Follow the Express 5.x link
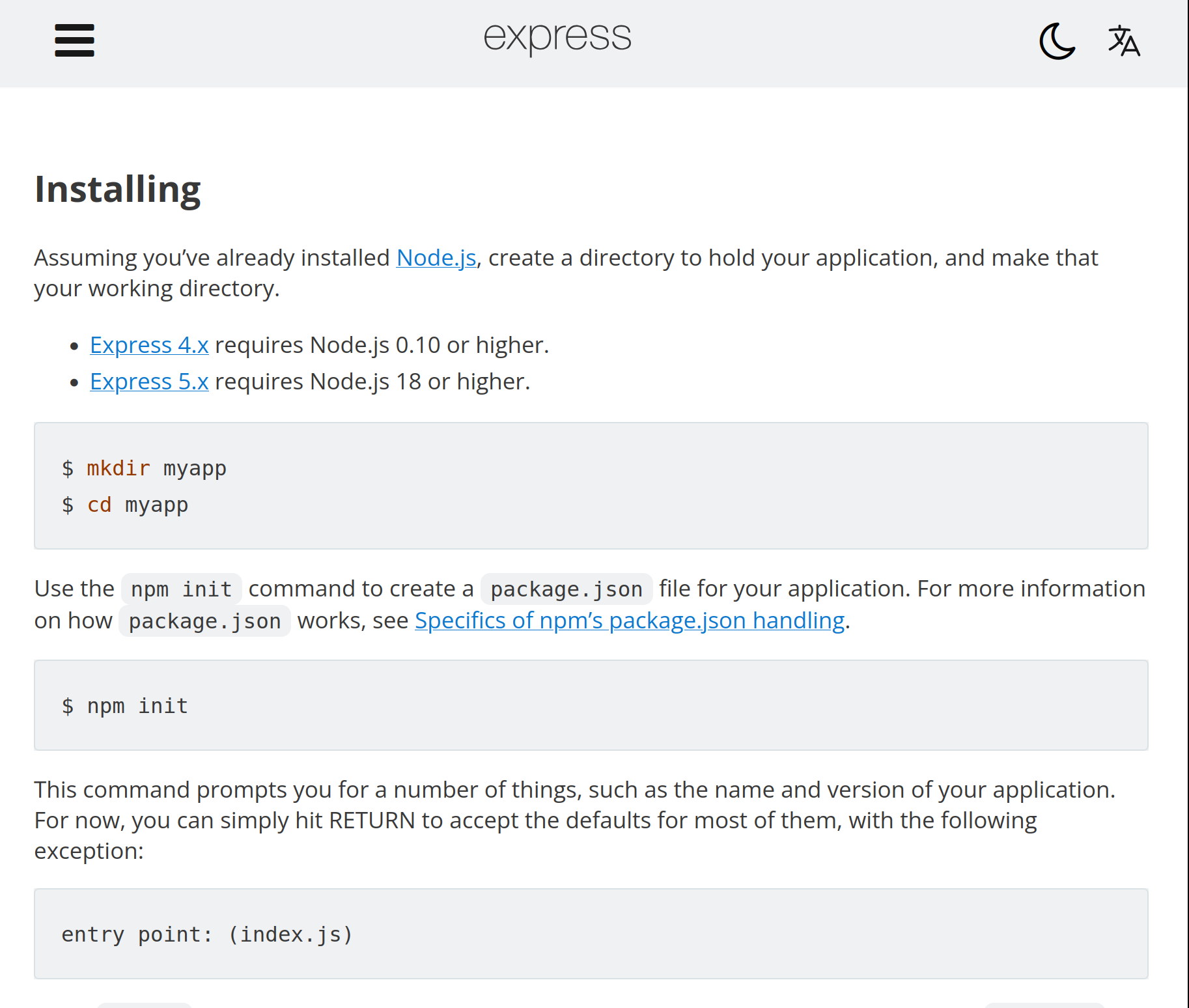Image resolution: width=1189 pixels, height=1008 pixels. coord(149,382)
